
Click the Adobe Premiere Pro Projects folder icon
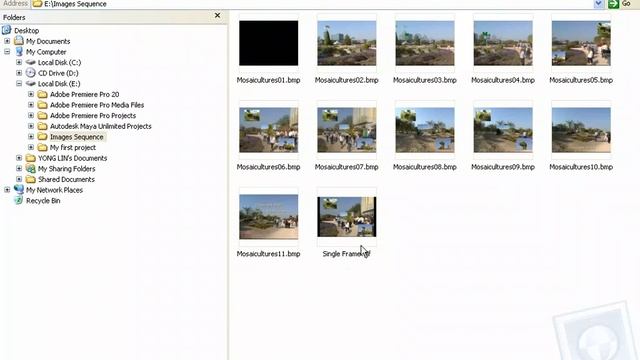point(42,115)
